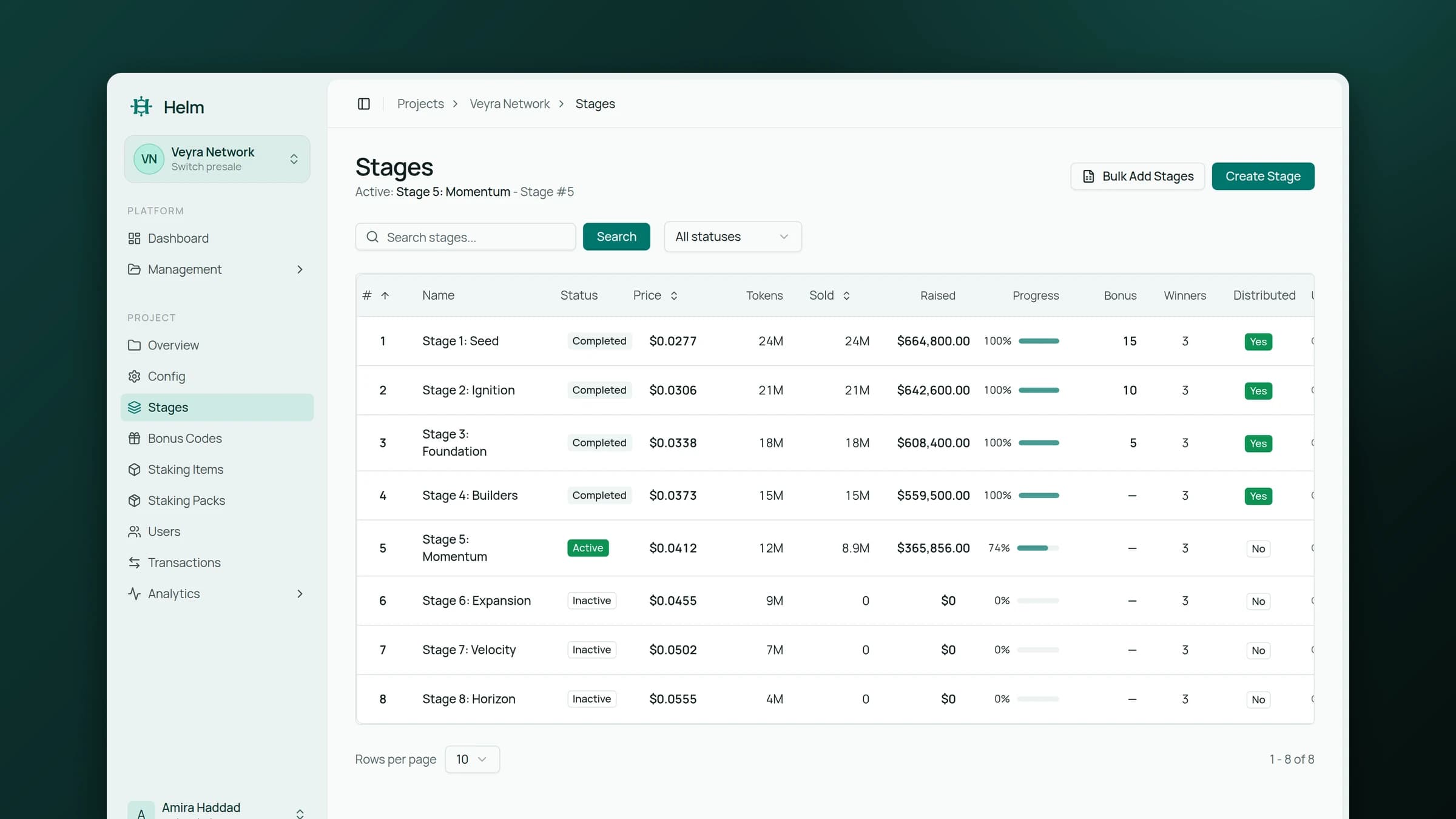Open the Veyra Network breadcrumb link

[510, 104]
